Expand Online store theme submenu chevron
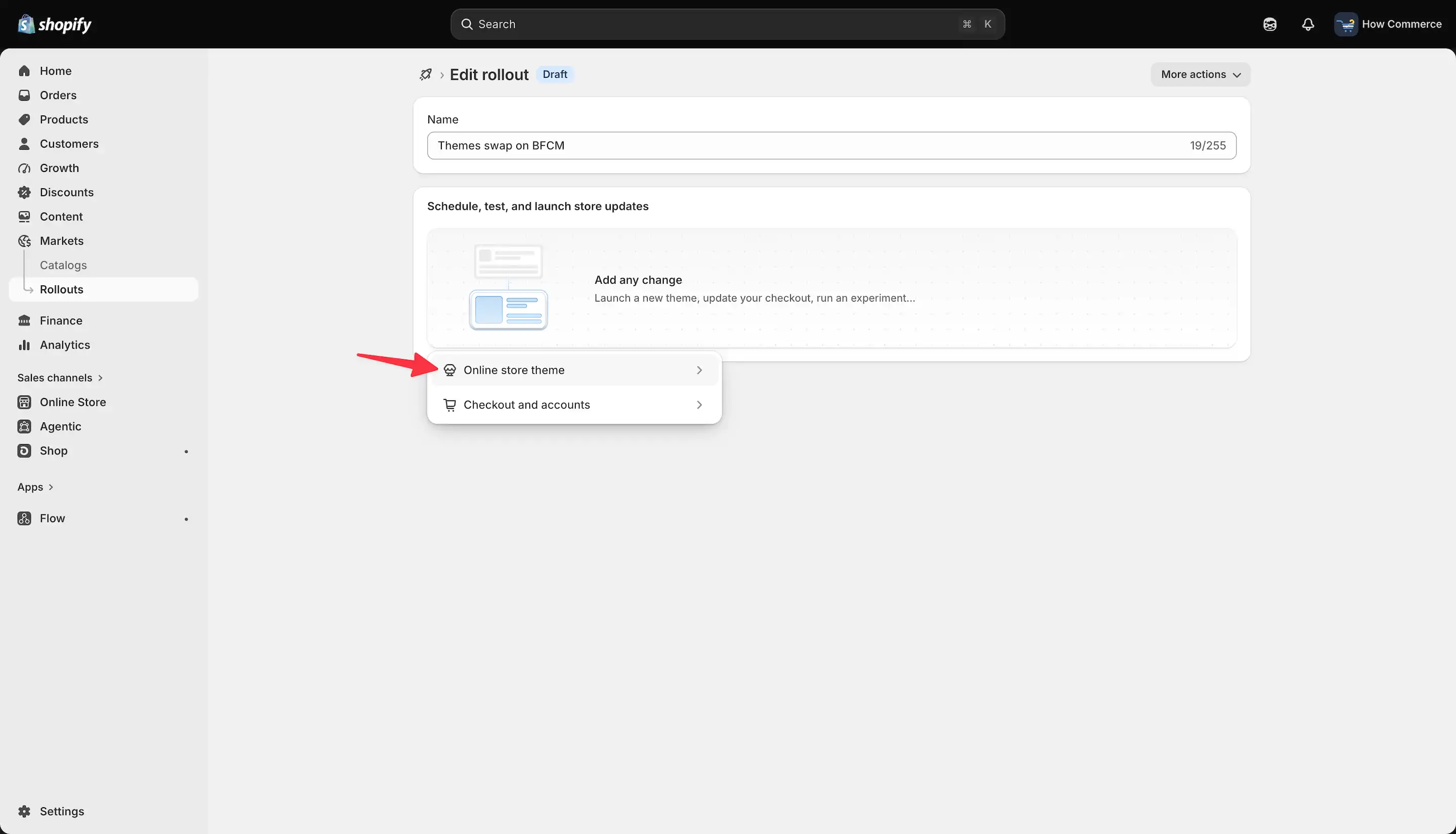The height and width of the screenshot is (834, 1456). click(x=699, y=370)
